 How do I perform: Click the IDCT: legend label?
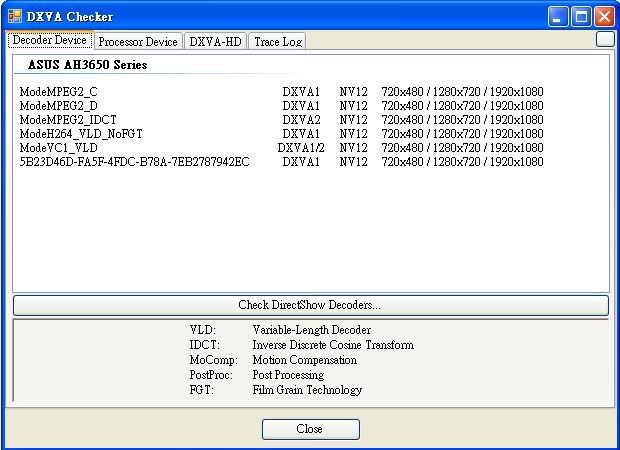[204, 345]
